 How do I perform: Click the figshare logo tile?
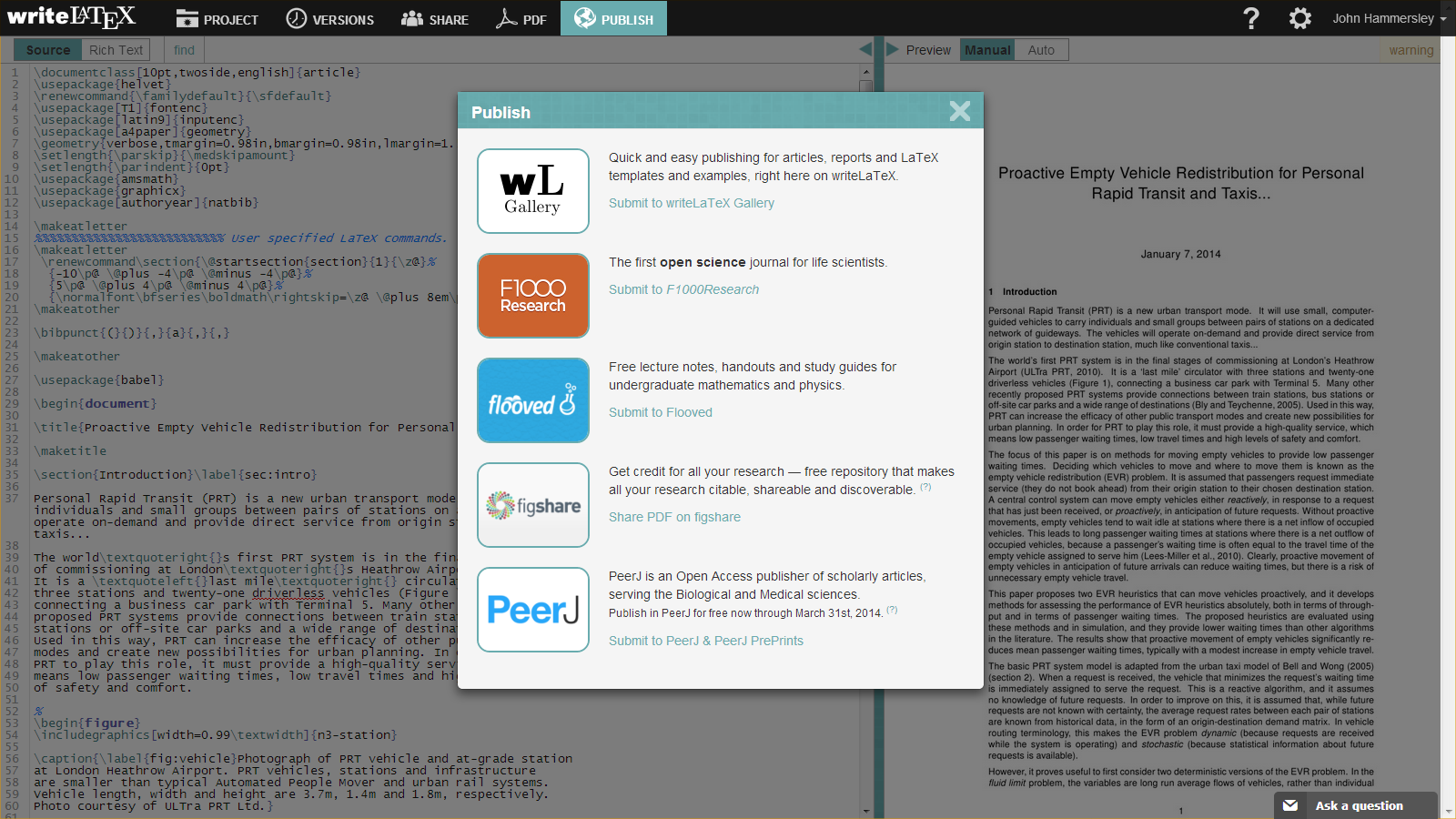[533, 505]
